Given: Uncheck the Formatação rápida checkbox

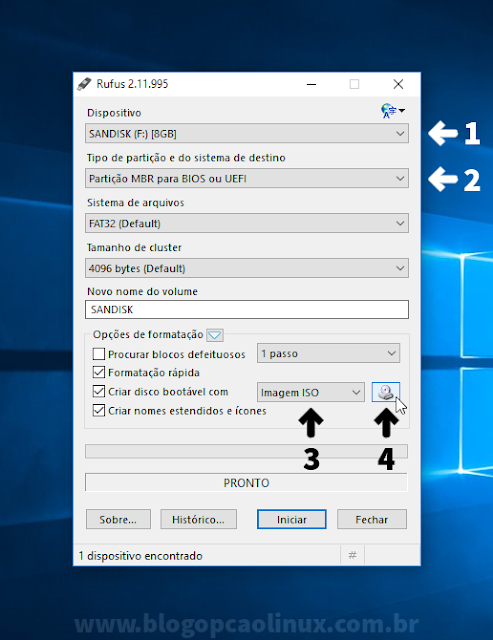Looking at the screenshot, I should click(99, 372).
